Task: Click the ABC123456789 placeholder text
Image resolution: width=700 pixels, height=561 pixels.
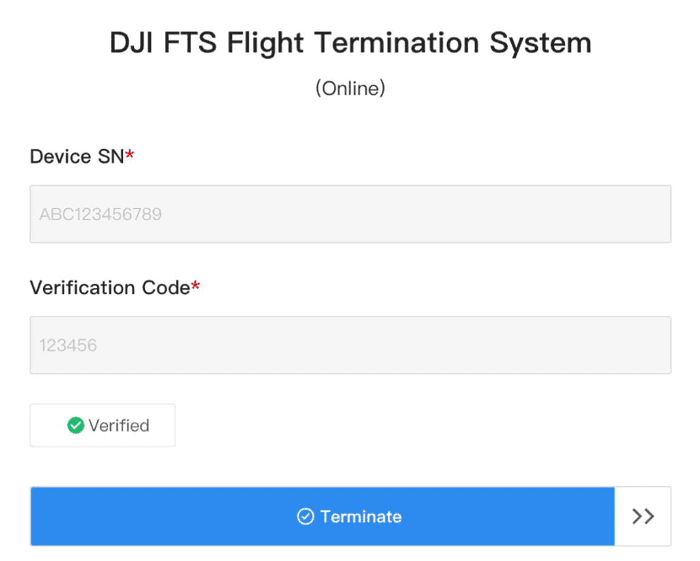Action: (x=100, y=214)
